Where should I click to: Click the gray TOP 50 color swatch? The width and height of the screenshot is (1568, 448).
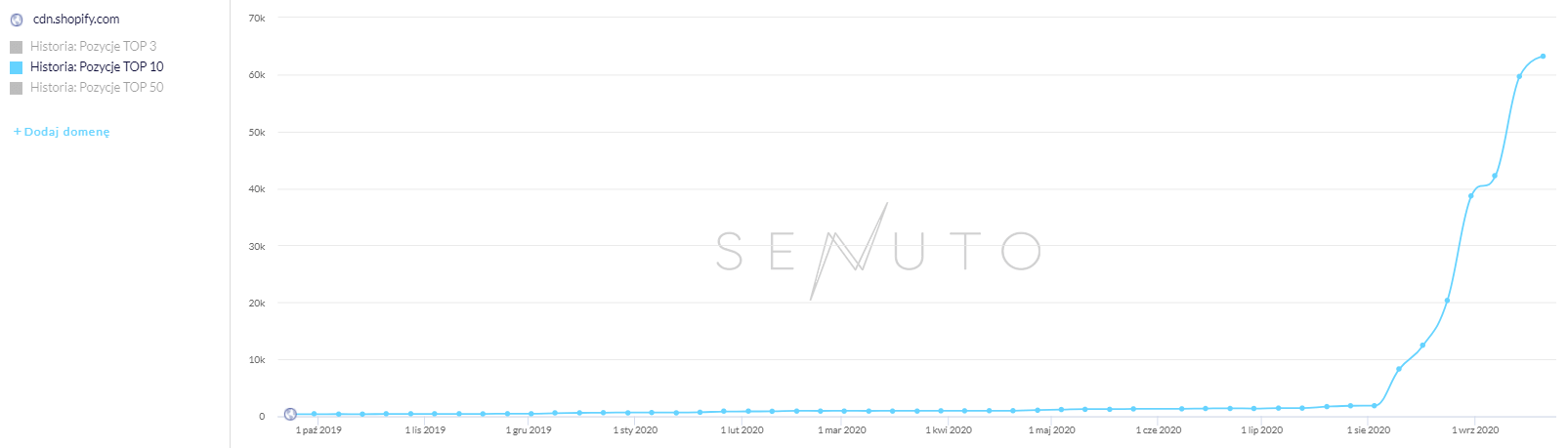(x=17, y=88)
